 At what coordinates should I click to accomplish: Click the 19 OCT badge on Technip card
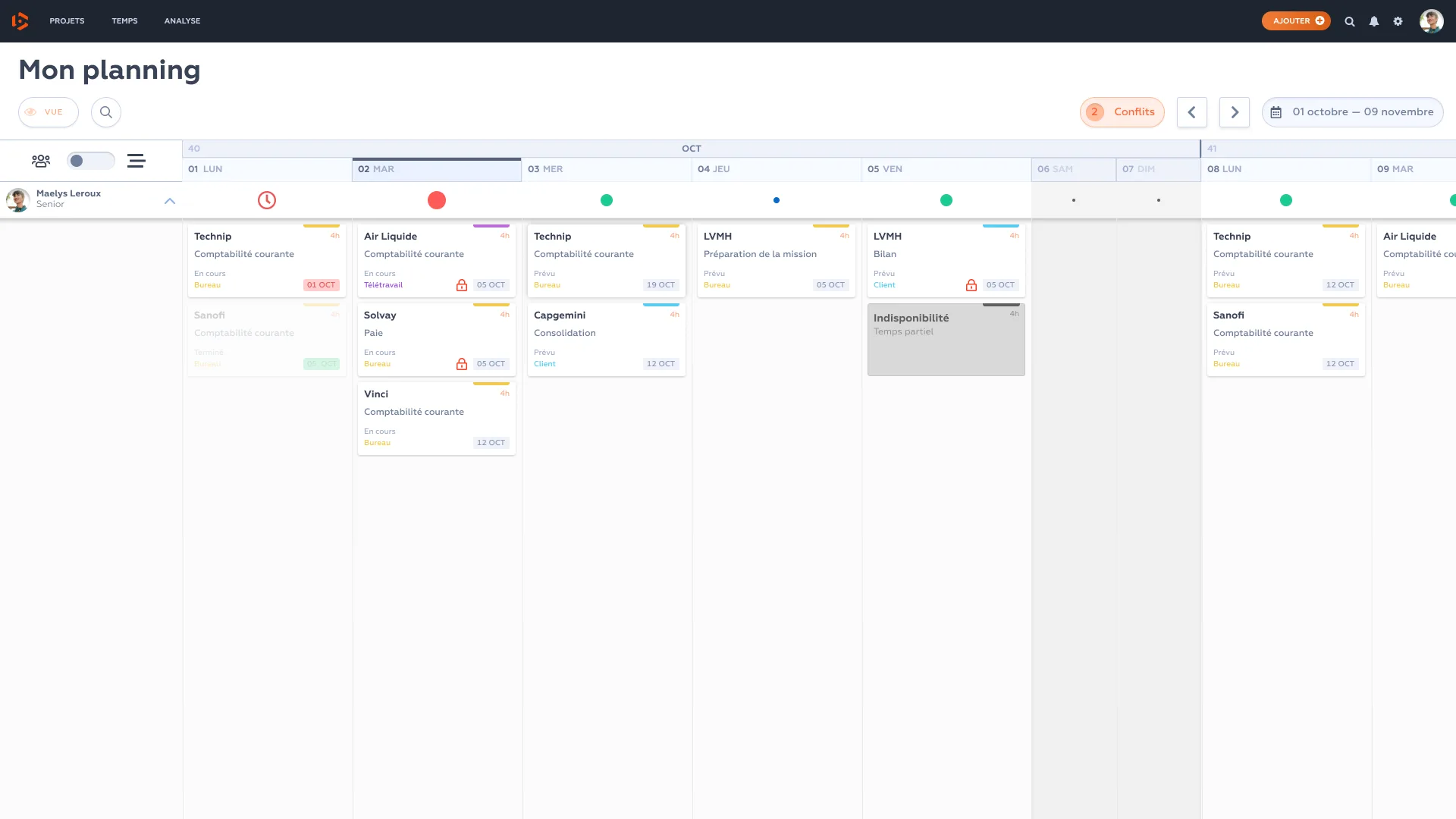pos(661,285)
